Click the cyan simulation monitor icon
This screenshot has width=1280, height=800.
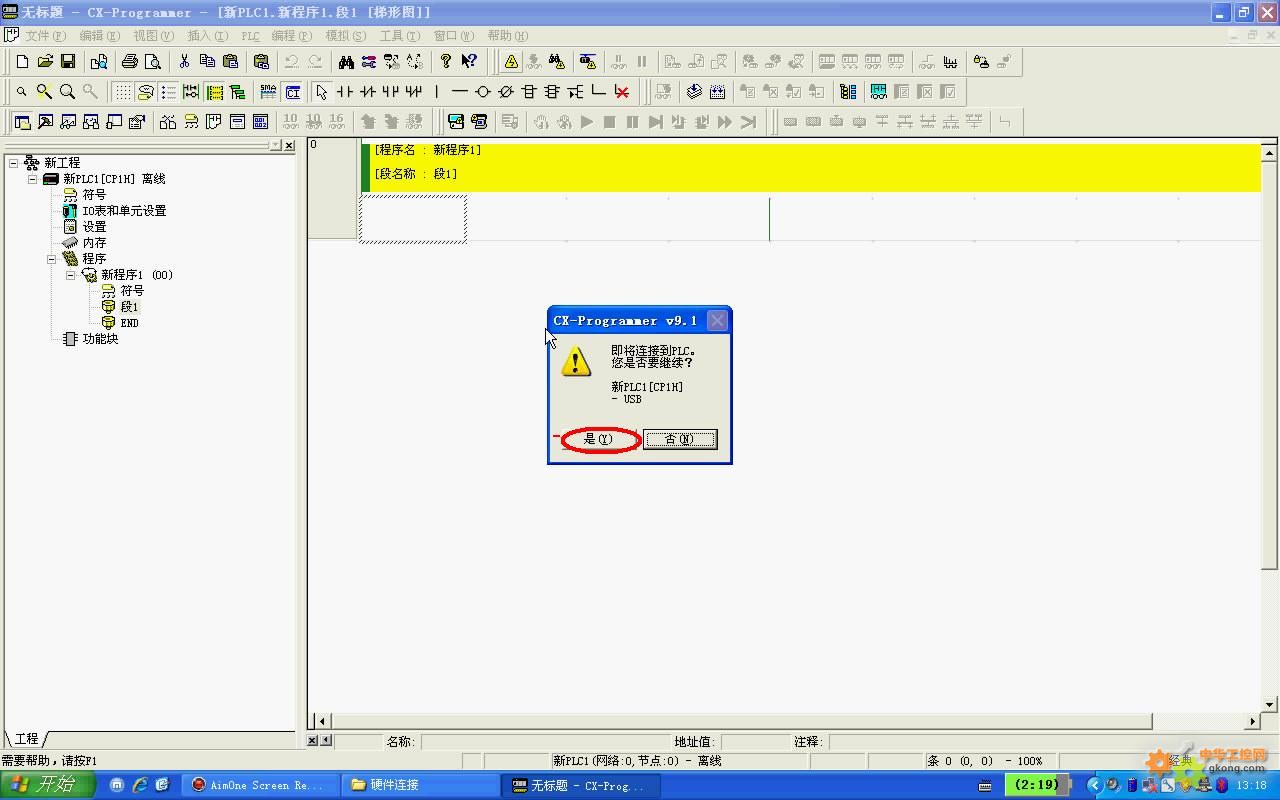click(x=878, y=92)
